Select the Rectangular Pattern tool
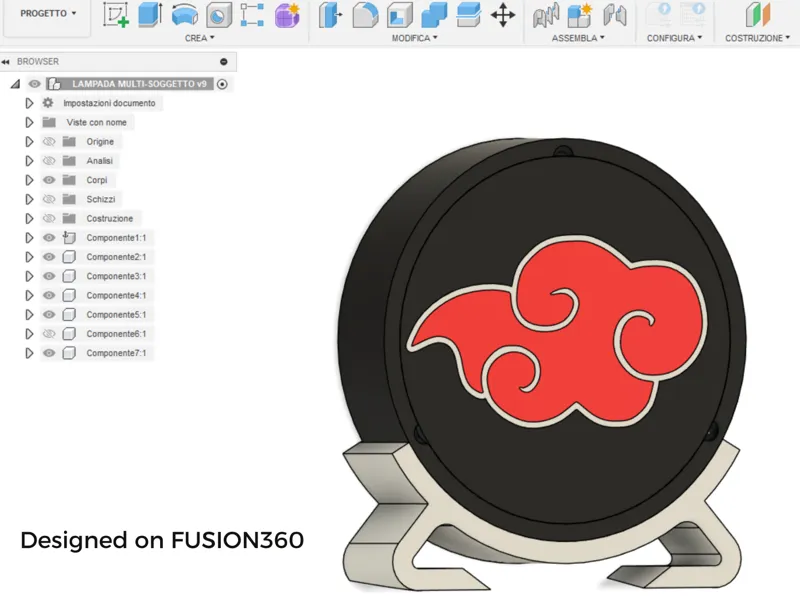Viewport: 800px width, 600px height. click(252, 15)
